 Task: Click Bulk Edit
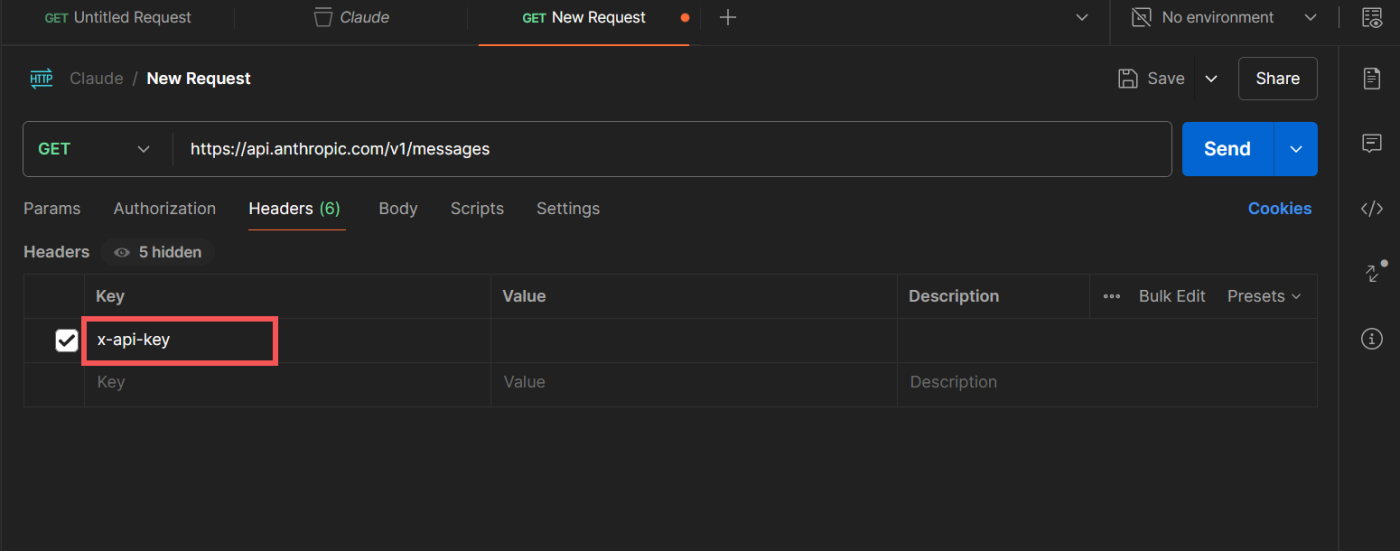tap(1172, 296)
